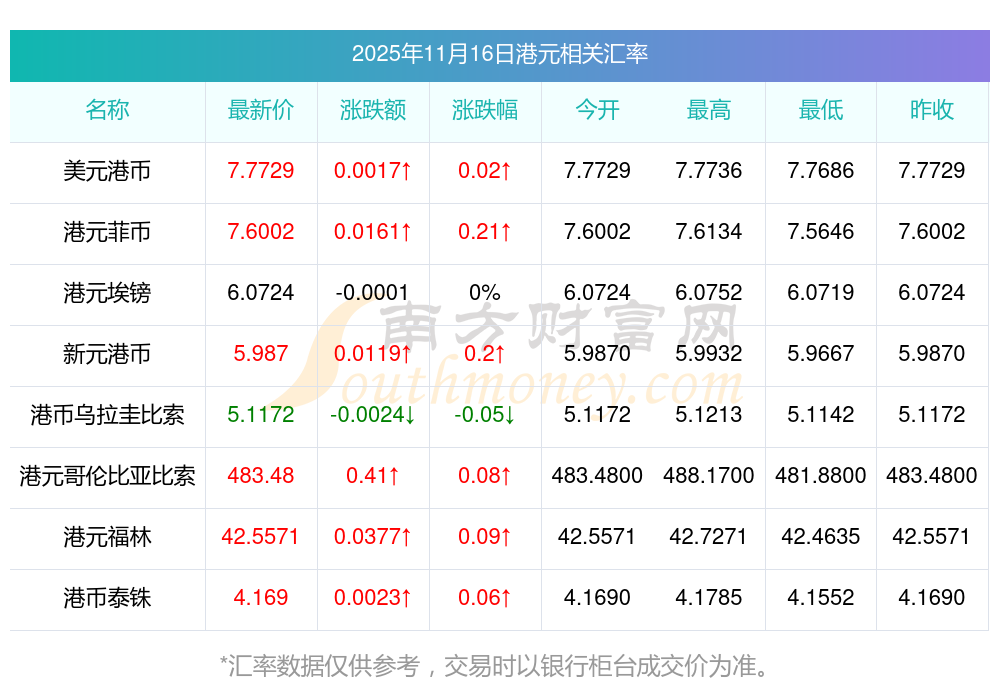Click the 港币泰铢 row name
Image resolution: width=1000 pixels, height=697 pixels.
[x=107, y=598]
